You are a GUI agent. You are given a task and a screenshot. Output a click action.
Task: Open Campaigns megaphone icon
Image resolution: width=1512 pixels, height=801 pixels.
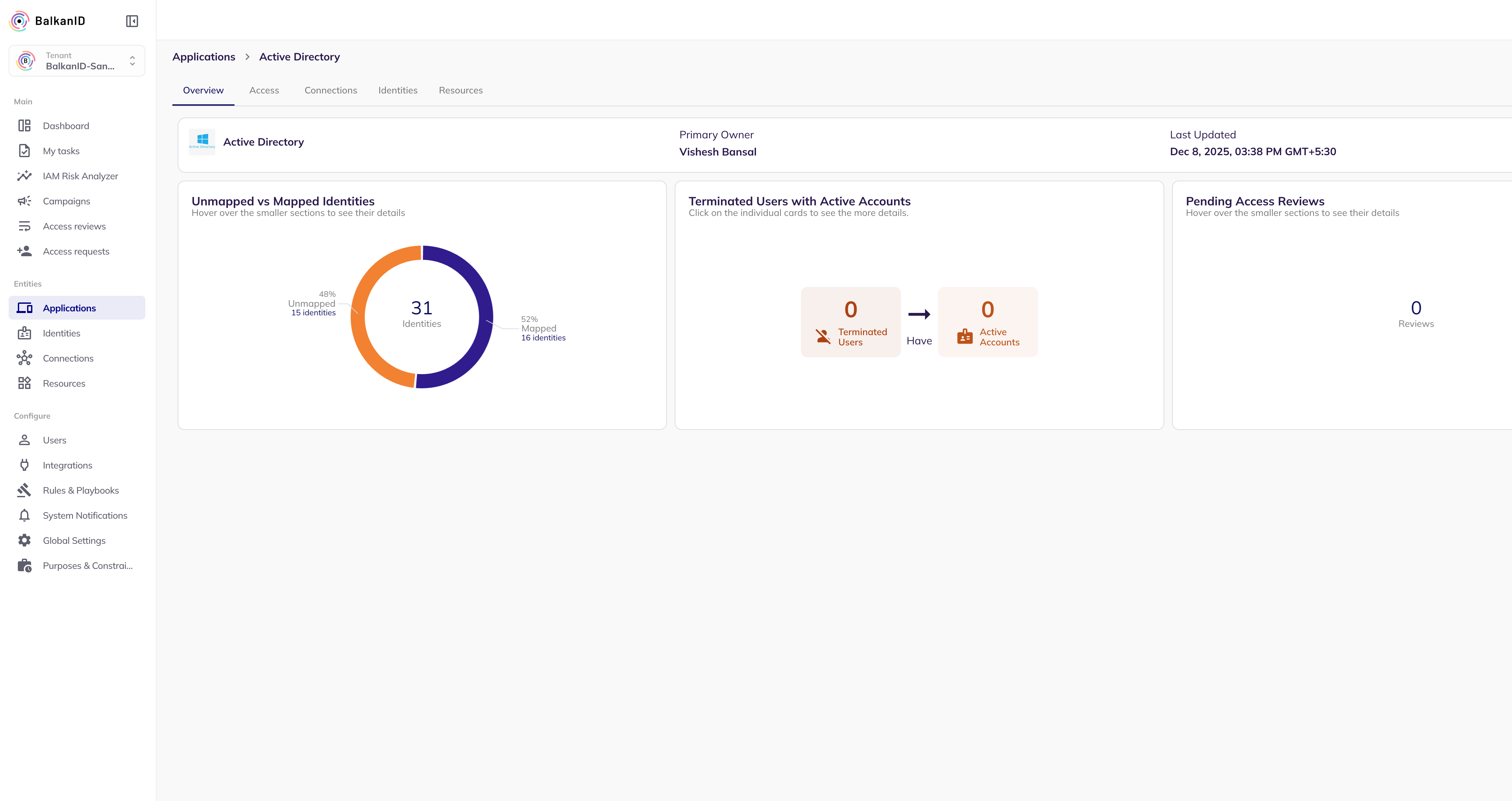click(x=24, y=201)
